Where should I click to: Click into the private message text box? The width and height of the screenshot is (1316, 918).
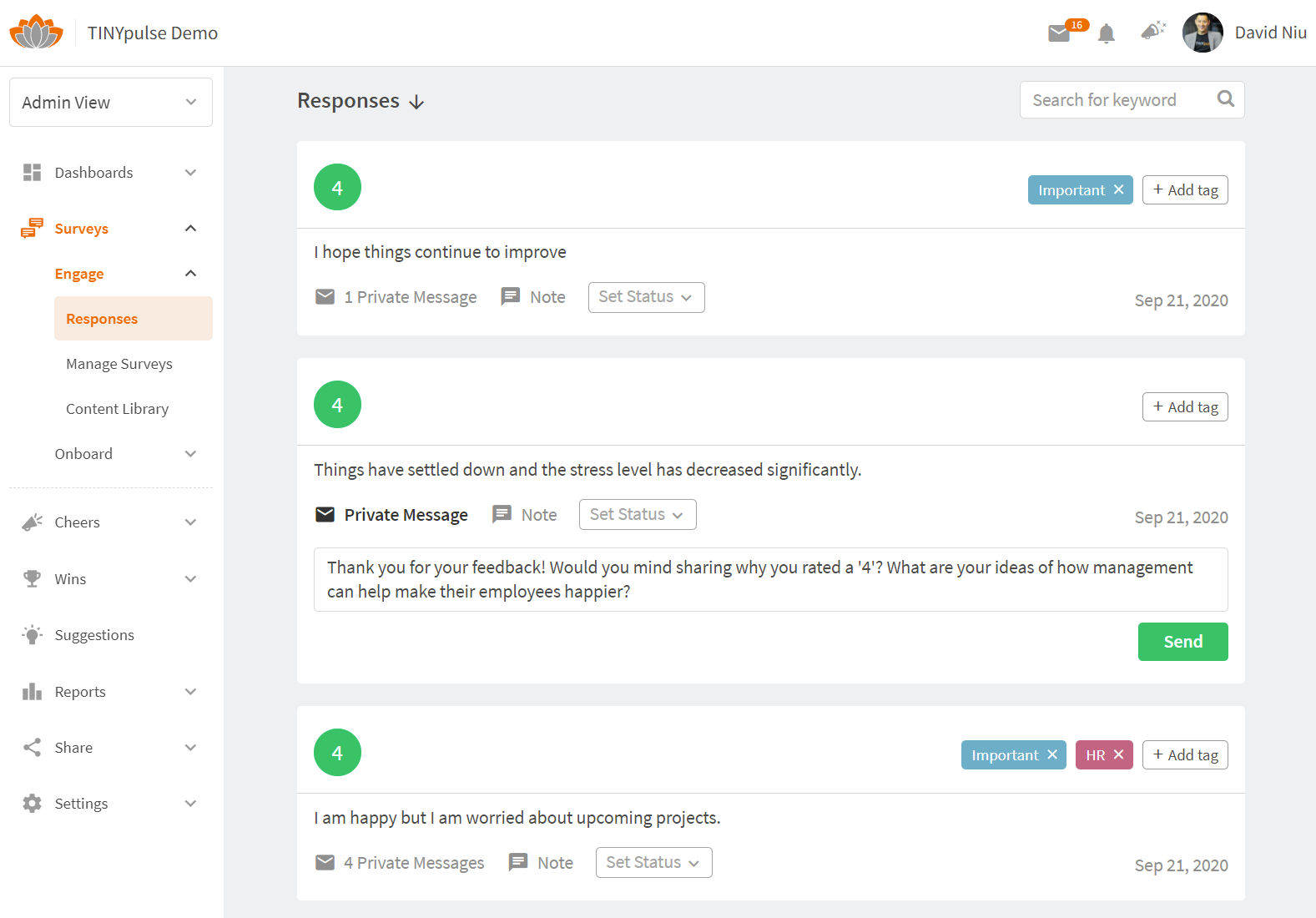tap(770, 579)
